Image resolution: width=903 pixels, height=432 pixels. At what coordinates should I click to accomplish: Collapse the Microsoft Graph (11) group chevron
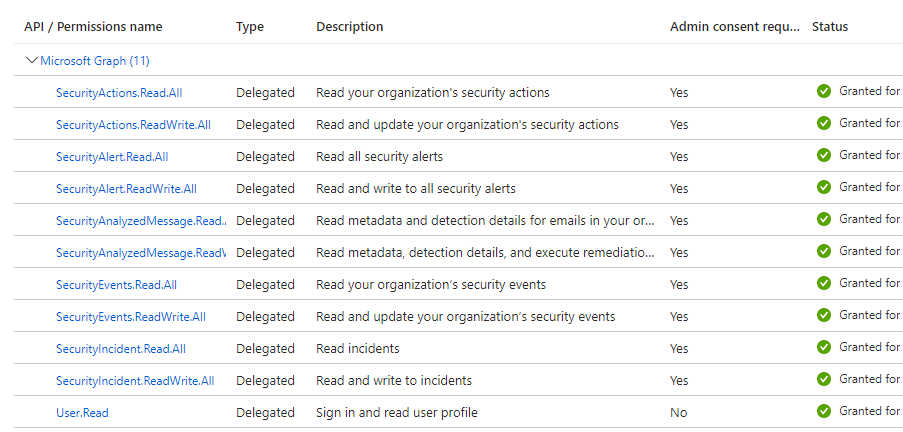coord(32,60)
